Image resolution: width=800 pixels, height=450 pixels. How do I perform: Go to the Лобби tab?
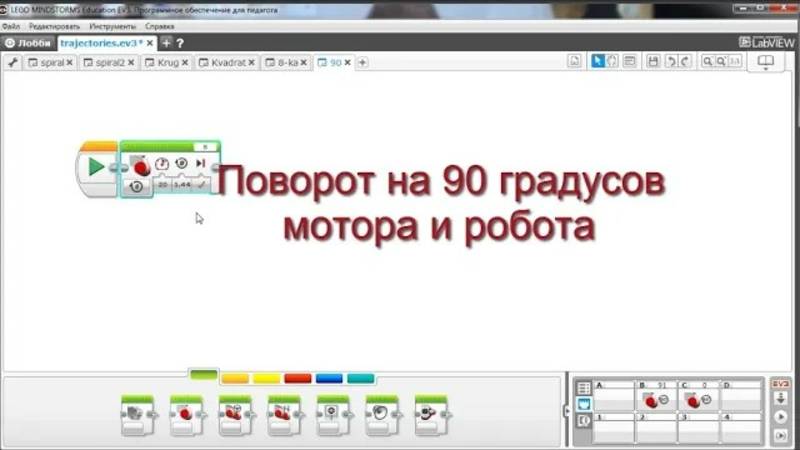29,43
